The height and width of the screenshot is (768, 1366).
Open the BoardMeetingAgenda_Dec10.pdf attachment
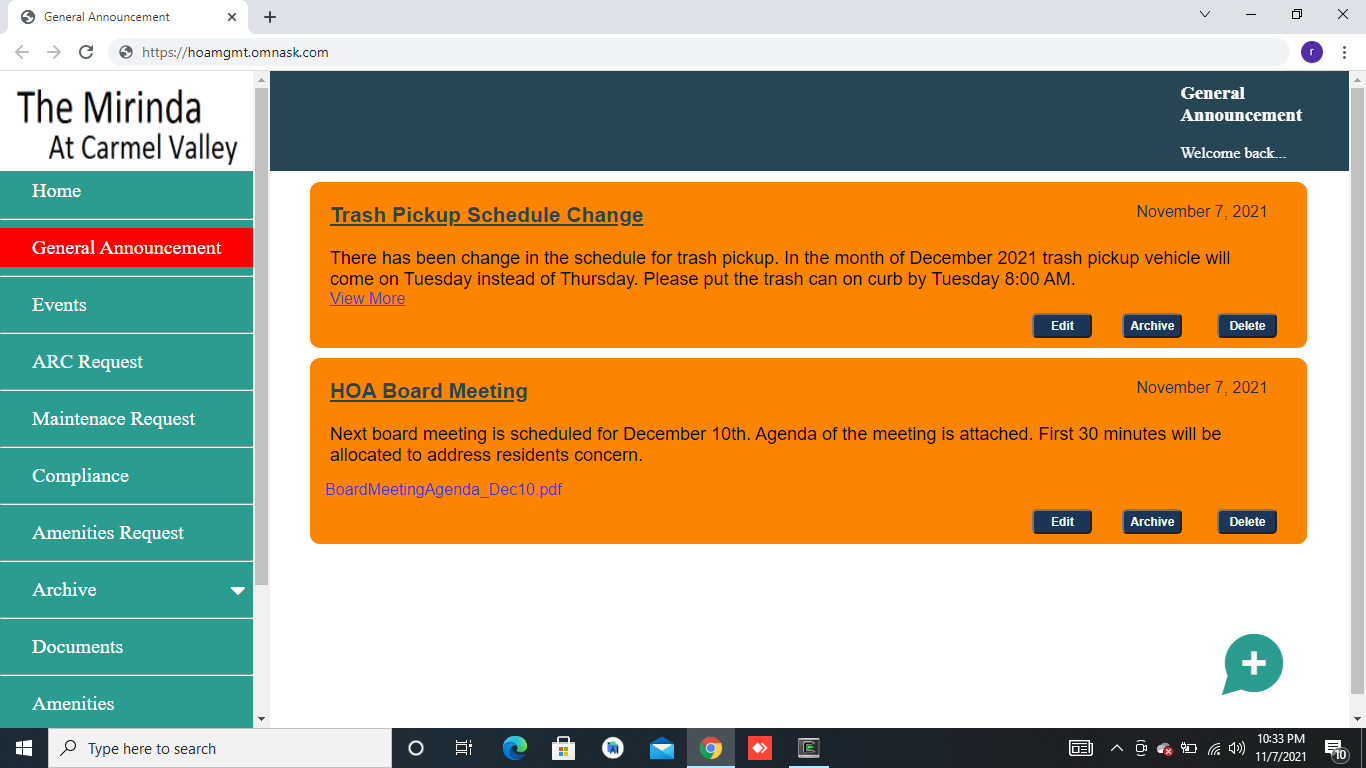pyautogui.click(x=443, y=490)
